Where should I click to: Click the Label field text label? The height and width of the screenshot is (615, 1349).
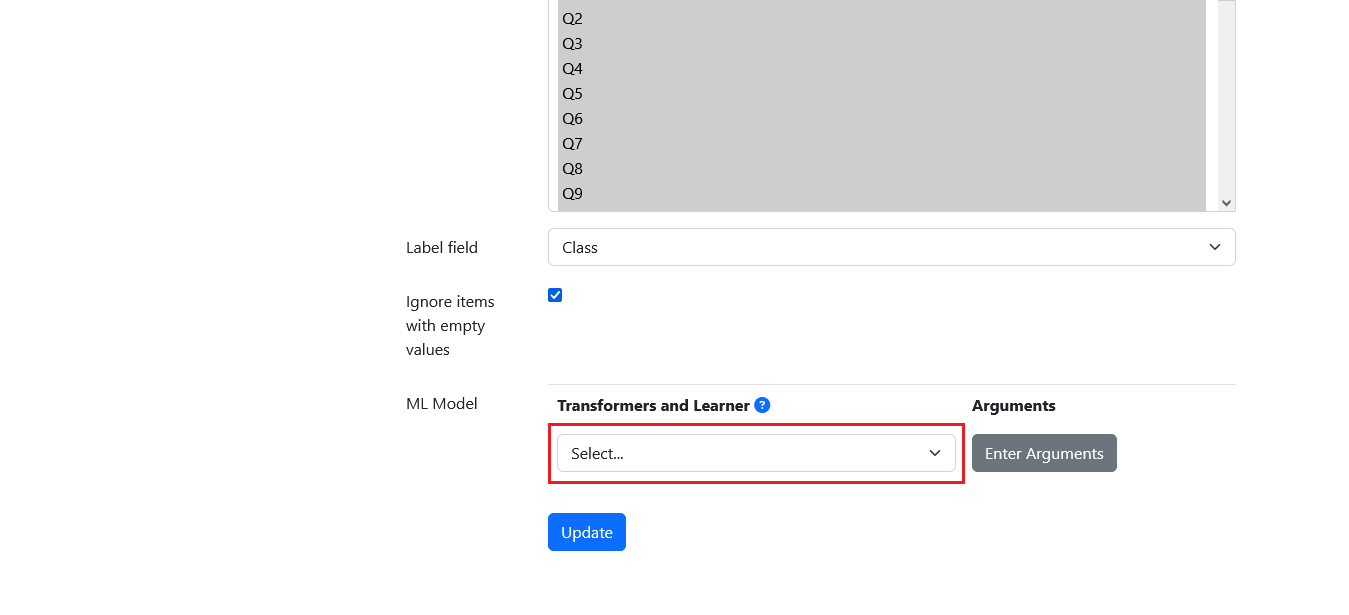pyautogui.click(x=442, y=247)
